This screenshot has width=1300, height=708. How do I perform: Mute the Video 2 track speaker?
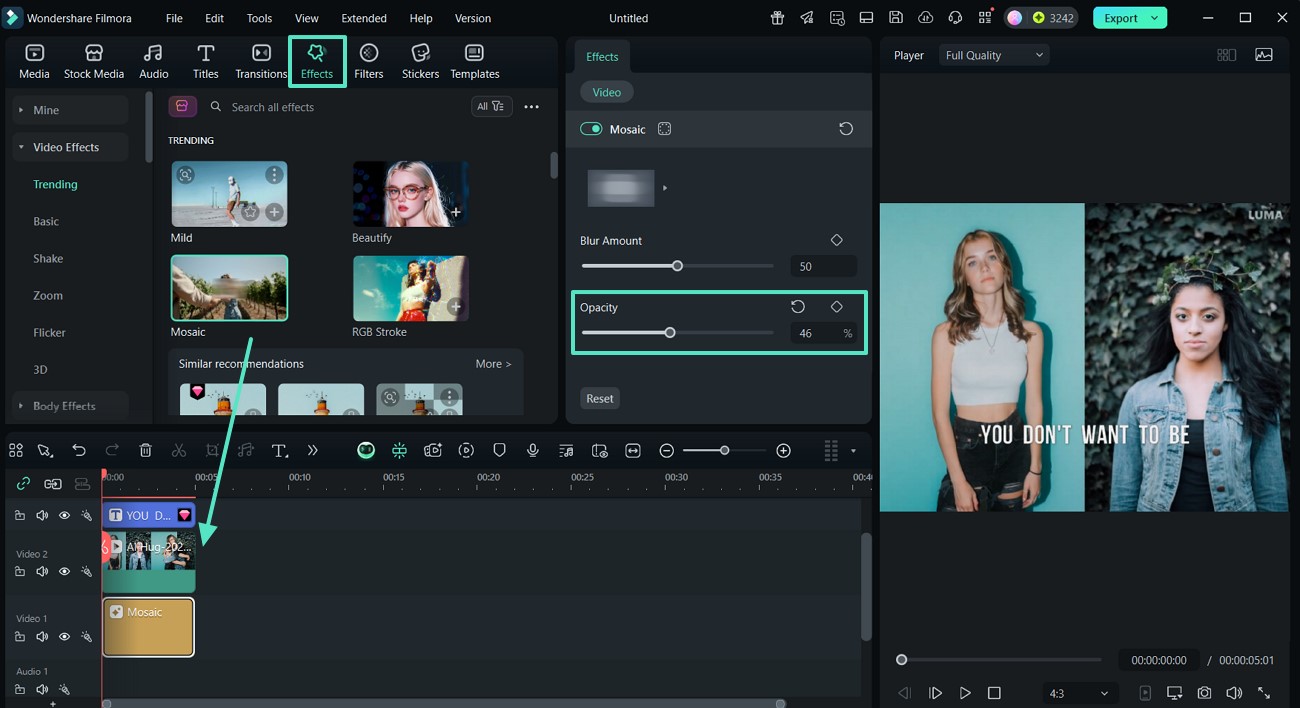point(42,572)
